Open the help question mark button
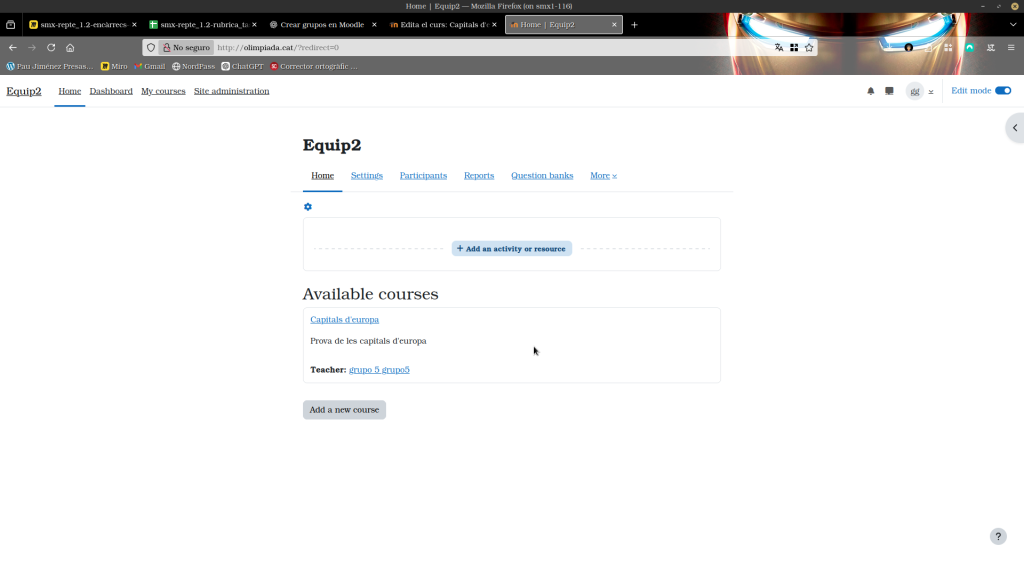This screenshot has width=1024, height=562. [998, 537]
